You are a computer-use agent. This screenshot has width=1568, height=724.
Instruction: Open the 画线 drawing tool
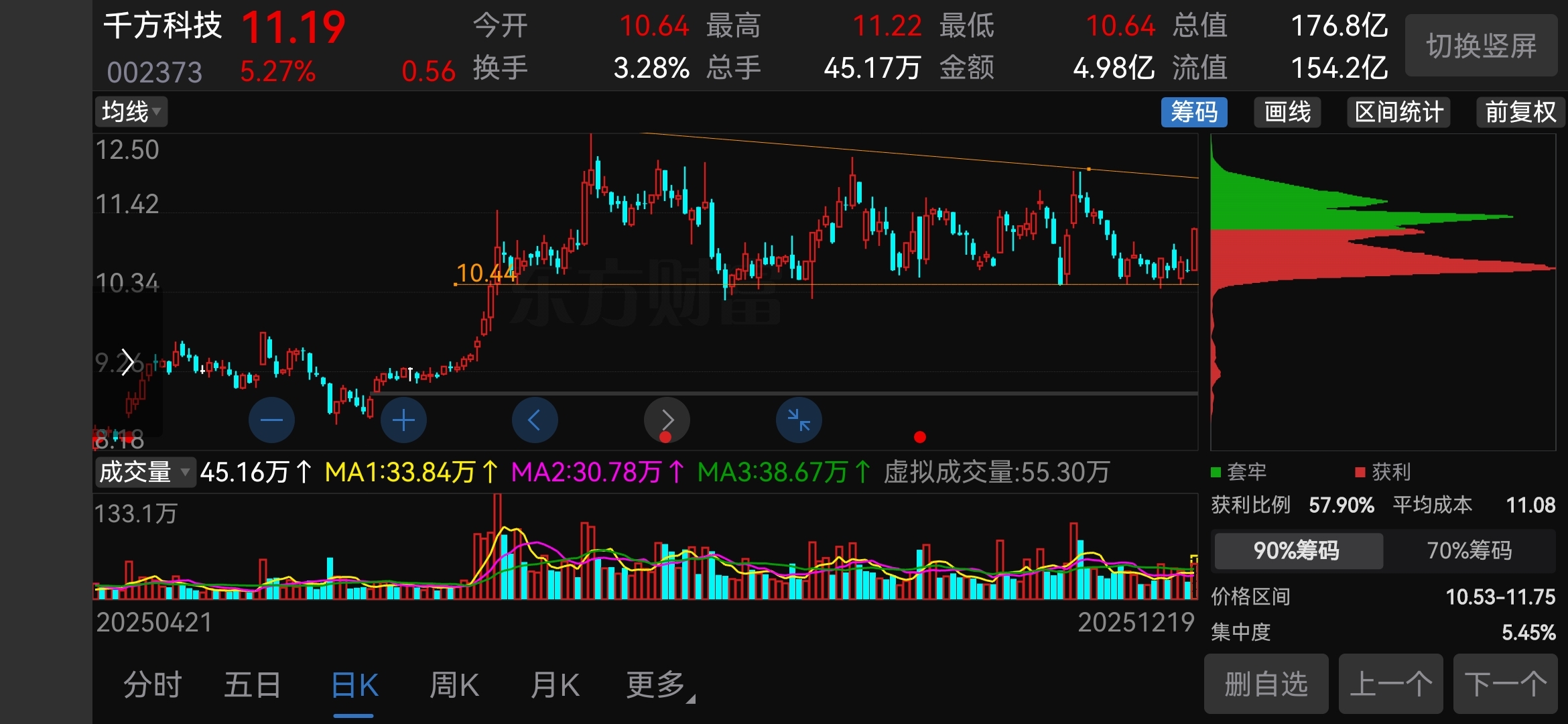click(x=1287, y=112)
